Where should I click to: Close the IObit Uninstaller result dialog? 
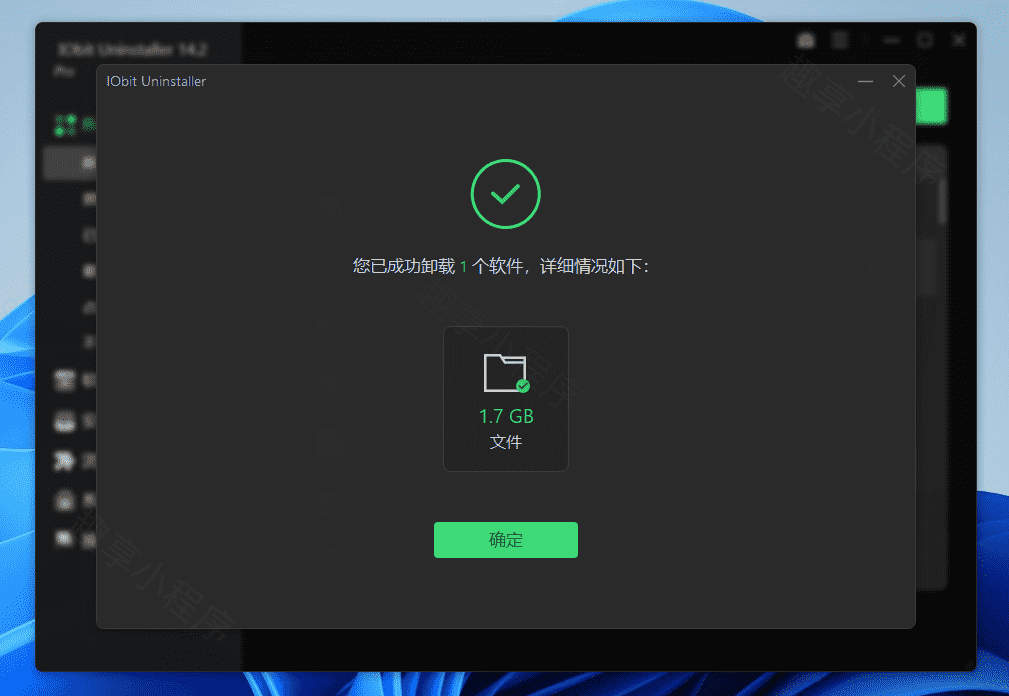click(x=898, y=81)
